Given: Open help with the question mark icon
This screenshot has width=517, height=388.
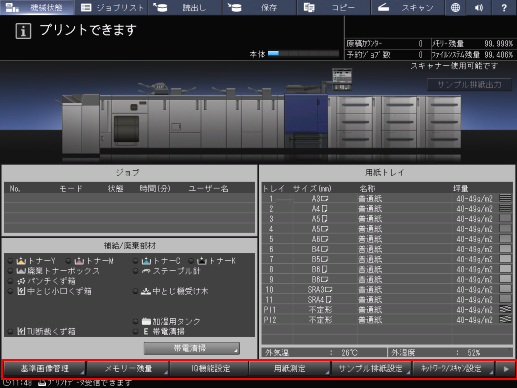Looking at the screenshot, I should tap(504, 7).
